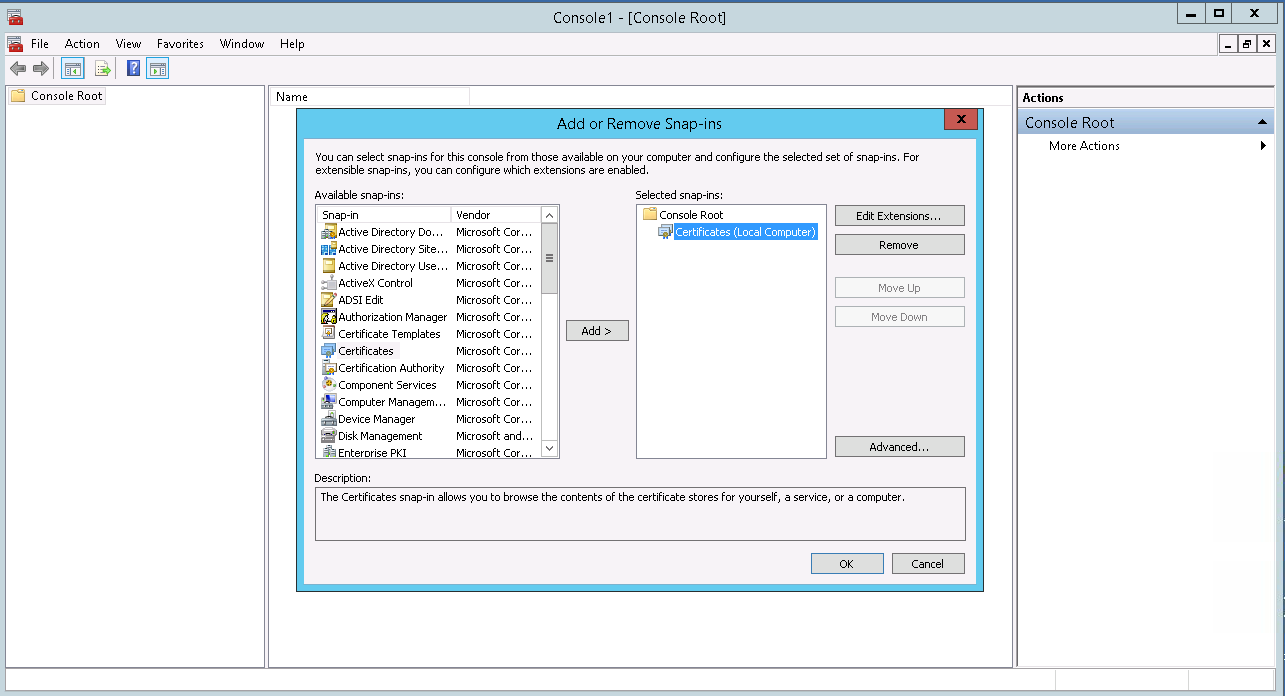This screenshot has height=696, width=1285.
Task: Close the Add or Remove Snap-ins dialog with the red X
Action: tap(960, 120)
